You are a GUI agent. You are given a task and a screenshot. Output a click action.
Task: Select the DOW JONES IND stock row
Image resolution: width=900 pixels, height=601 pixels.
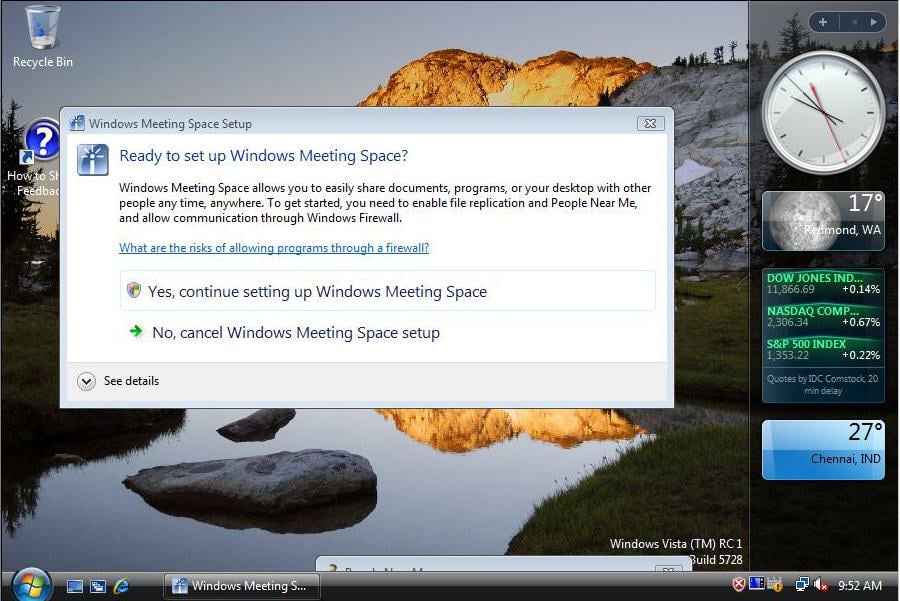coord(823,284)
